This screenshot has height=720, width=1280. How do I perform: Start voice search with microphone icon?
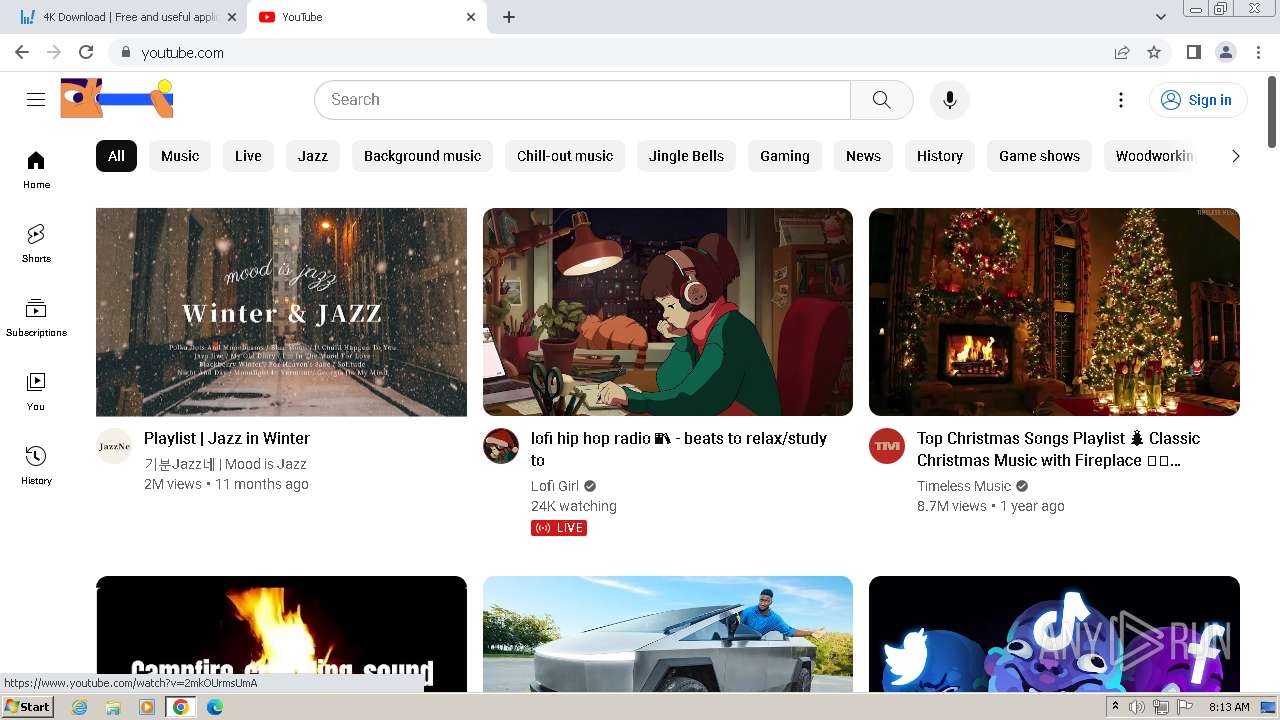click(x=949, y=99)
